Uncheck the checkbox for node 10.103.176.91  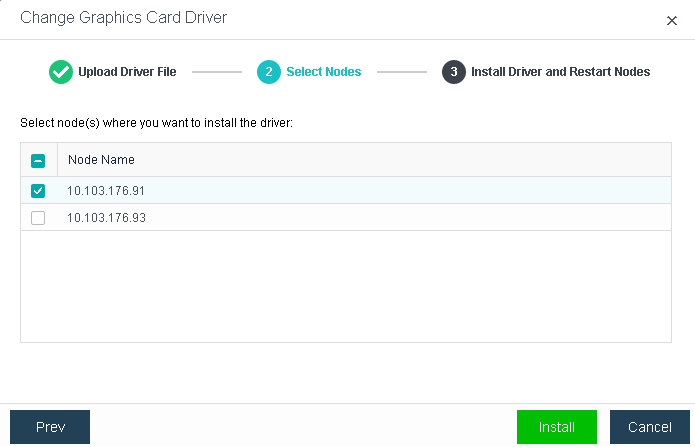[38, 191]
